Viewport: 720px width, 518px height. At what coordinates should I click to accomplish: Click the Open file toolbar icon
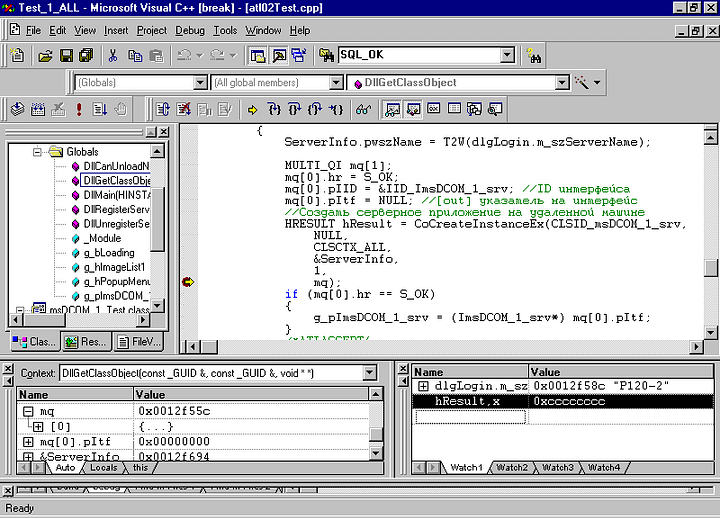45,56
